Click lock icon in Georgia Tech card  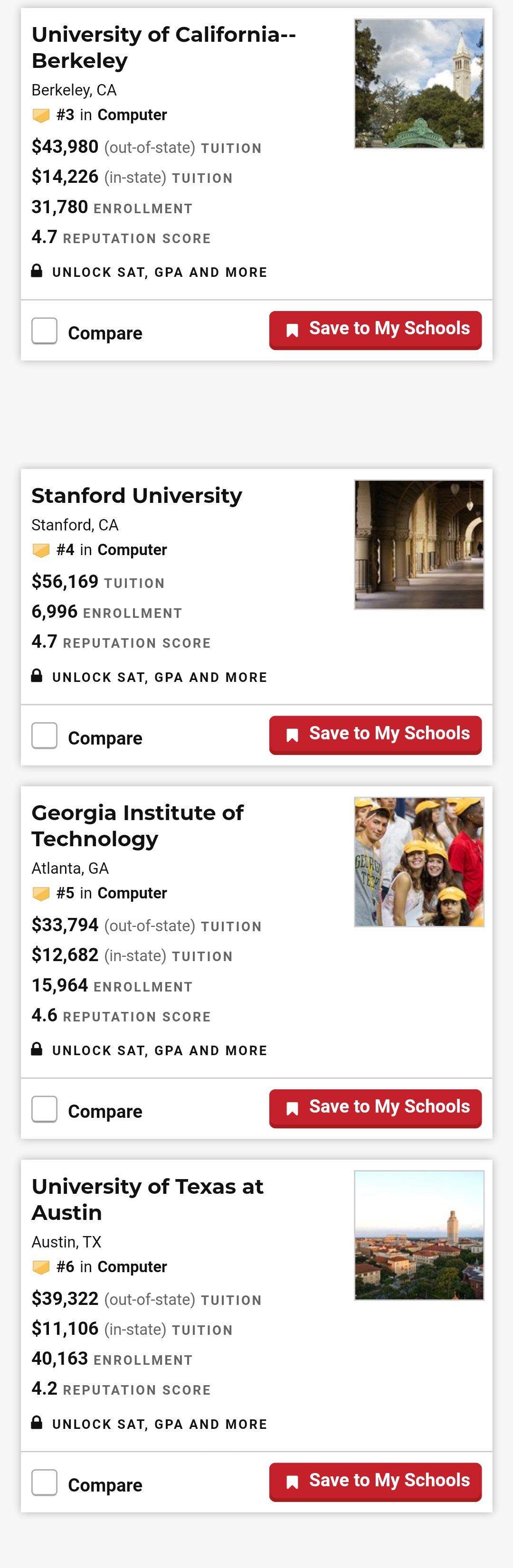[x=37, y=1049]
